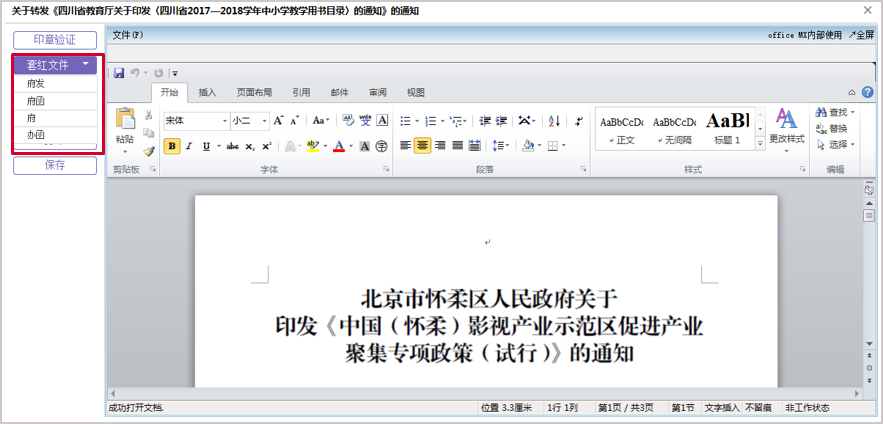Open the Line Spacing dropdown
Viewport: 883px width, 424px height.
tap(500, 146)
